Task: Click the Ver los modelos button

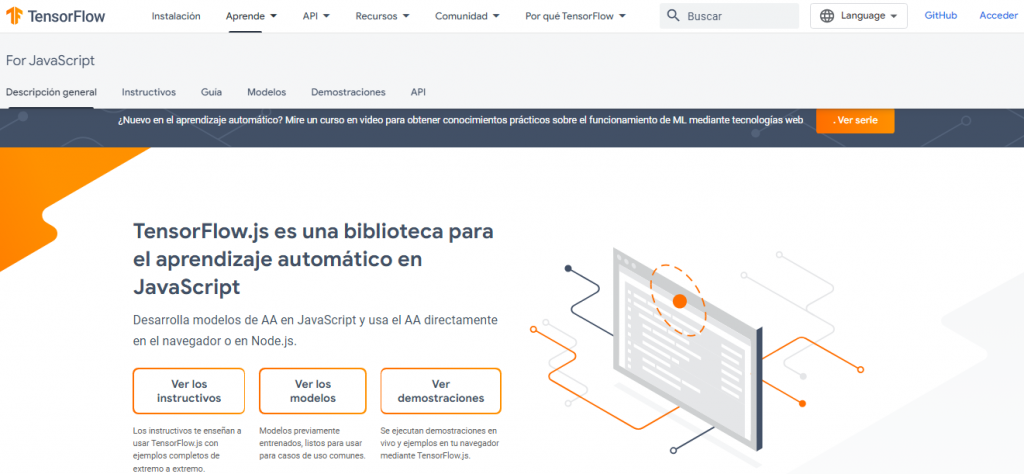Action: (x=313, y=391)
